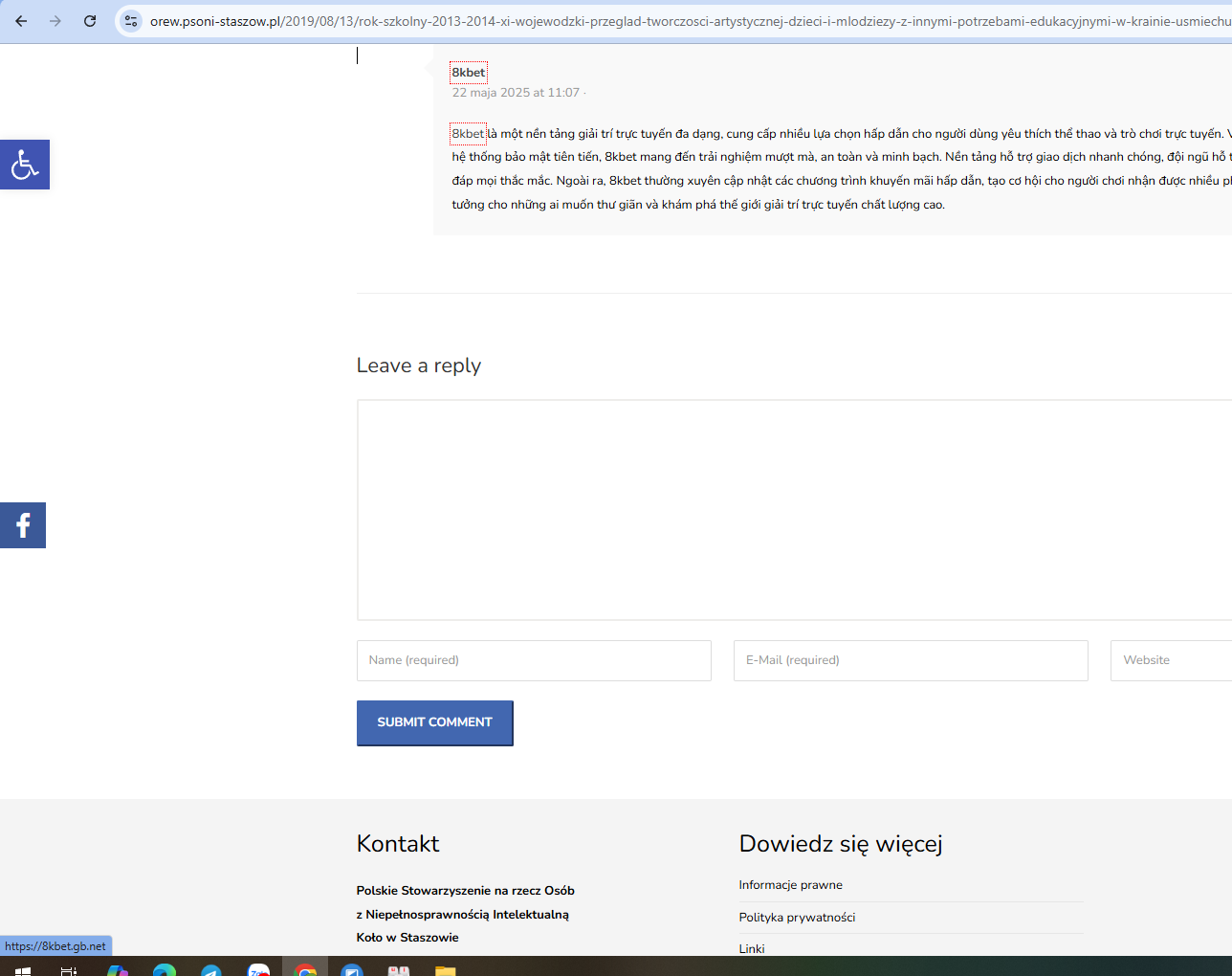Focus the E-Mail (required) field
Screen dimensions: 1232x976
pos(911,660)
